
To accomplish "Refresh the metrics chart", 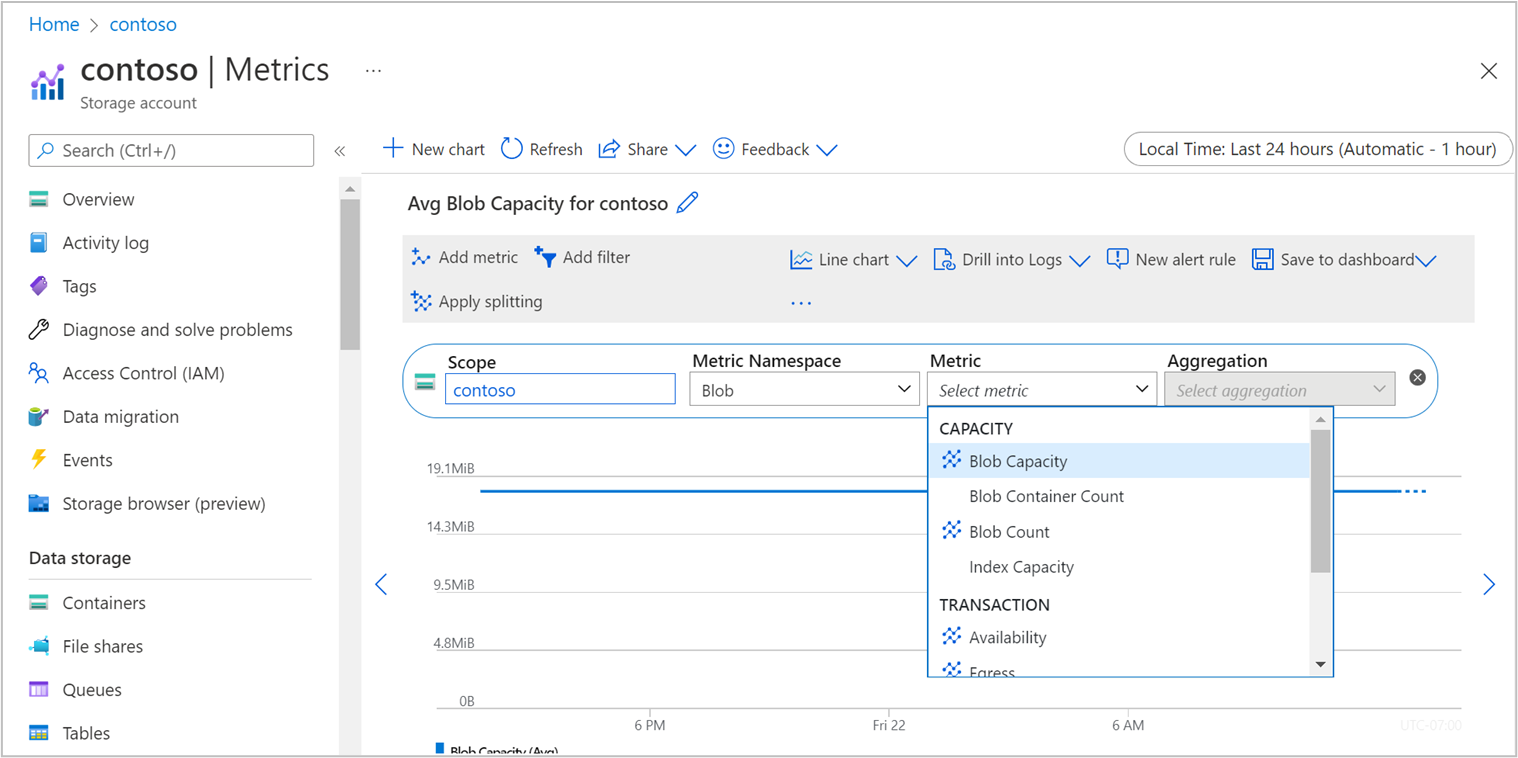I will click(x=541, y=149).
